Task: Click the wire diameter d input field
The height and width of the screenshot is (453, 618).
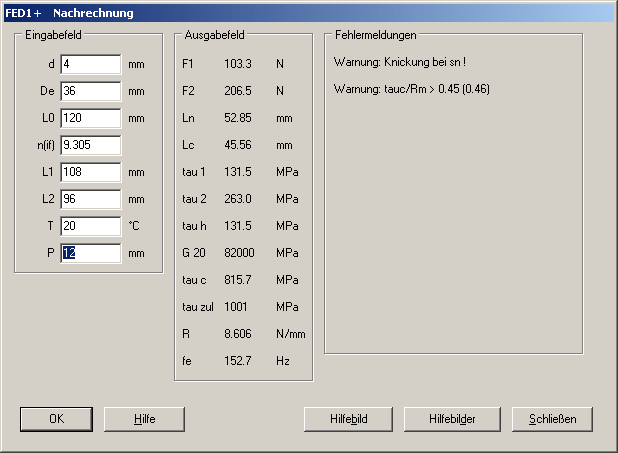Action: (90, 64)
